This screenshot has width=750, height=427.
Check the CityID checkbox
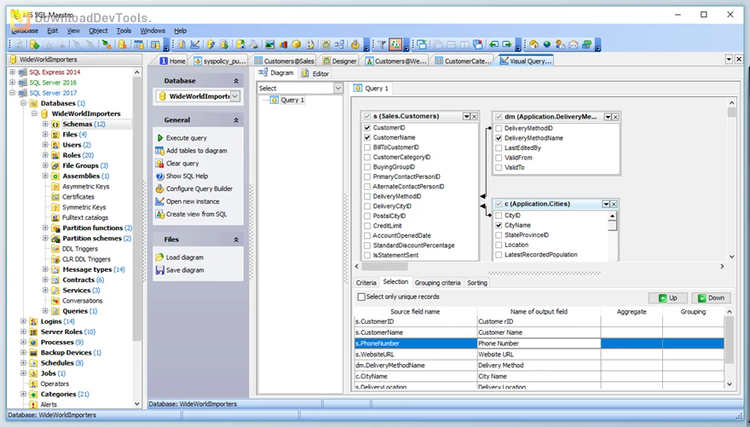pos(499,216)
